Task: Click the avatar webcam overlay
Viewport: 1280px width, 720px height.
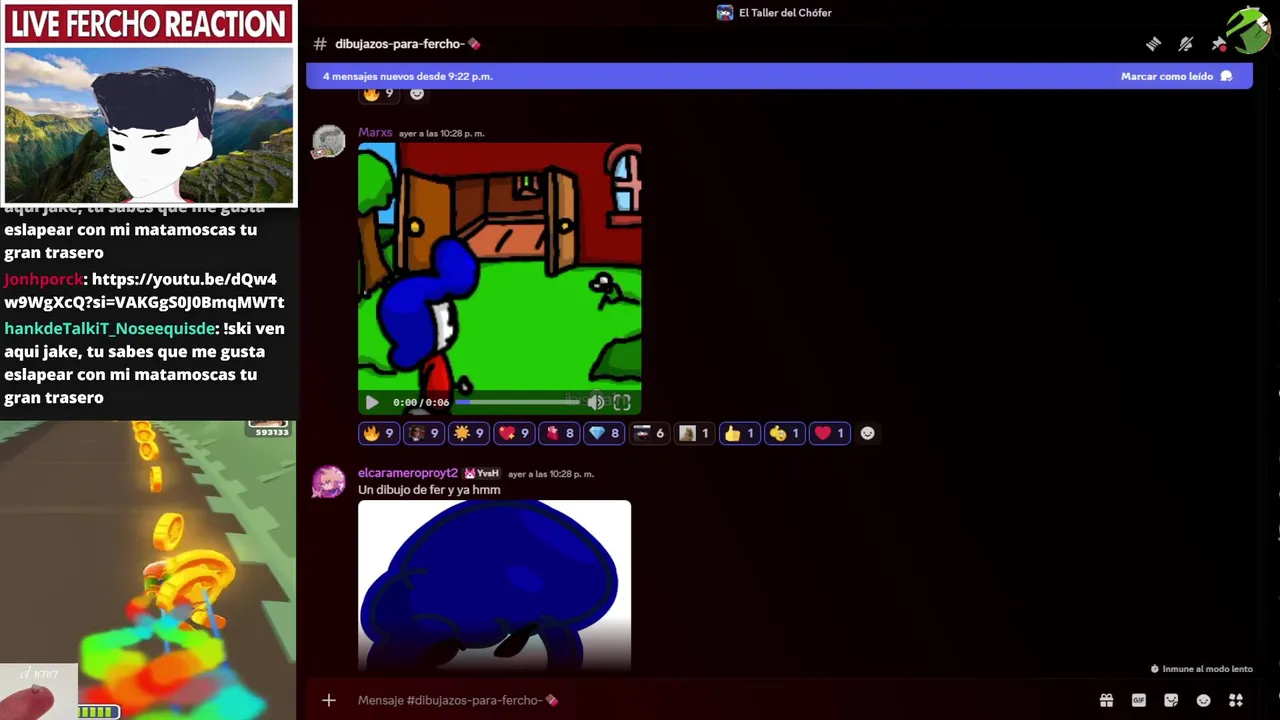Action: (149, 125)
